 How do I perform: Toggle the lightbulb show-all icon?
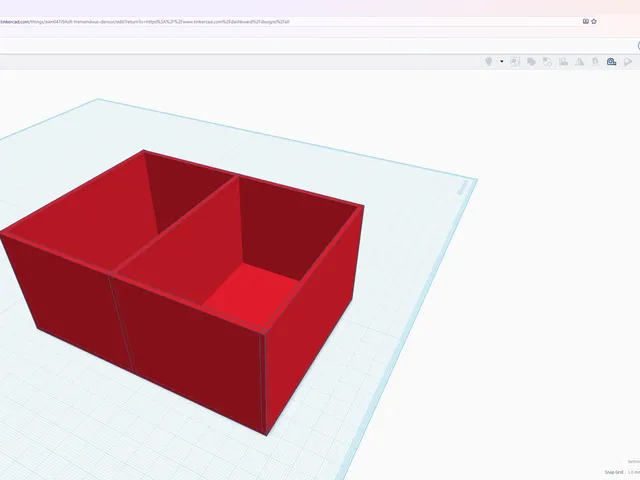tap(488, 62)
